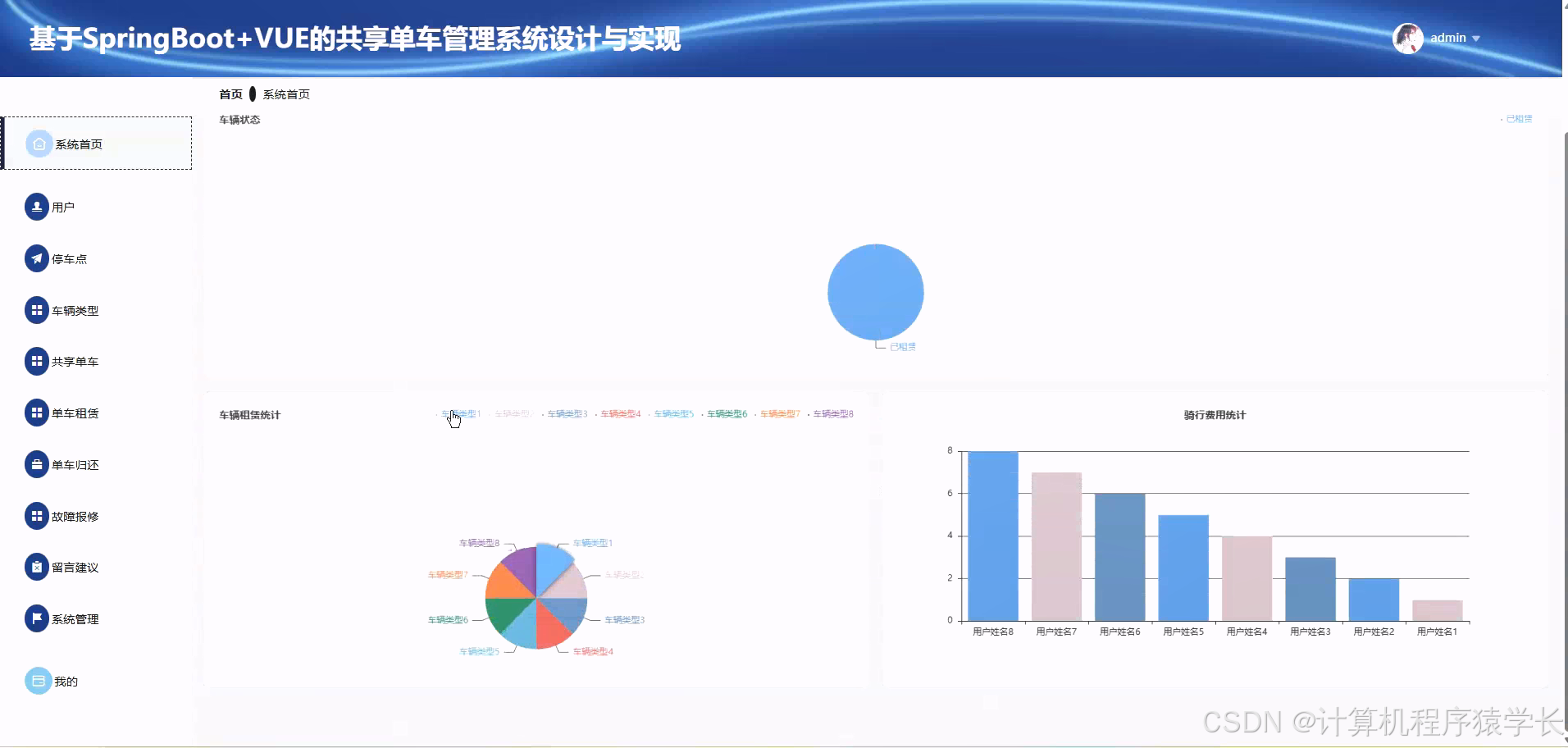Viewport: 1568px width, 748px height.
Task: Open the 系统首页 breadcrumb tab
Action: tap(286, 93)
